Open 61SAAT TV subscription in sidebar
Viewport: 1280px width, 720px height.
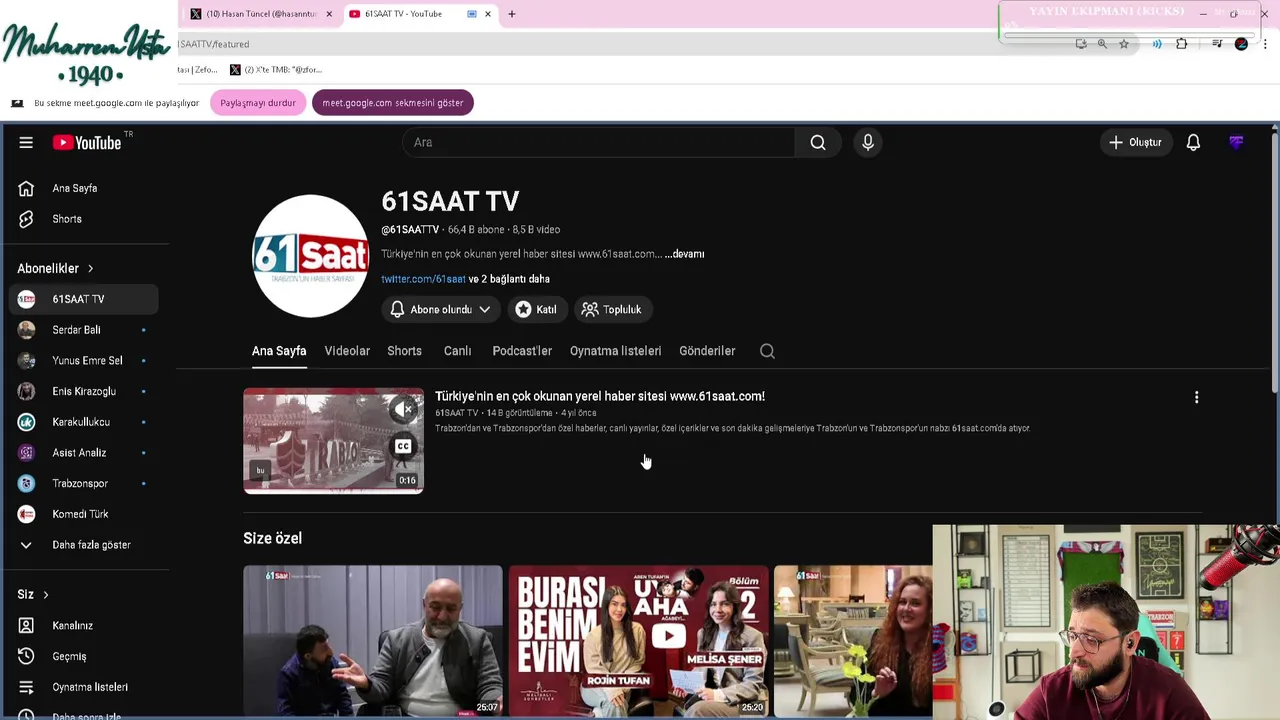84,299
